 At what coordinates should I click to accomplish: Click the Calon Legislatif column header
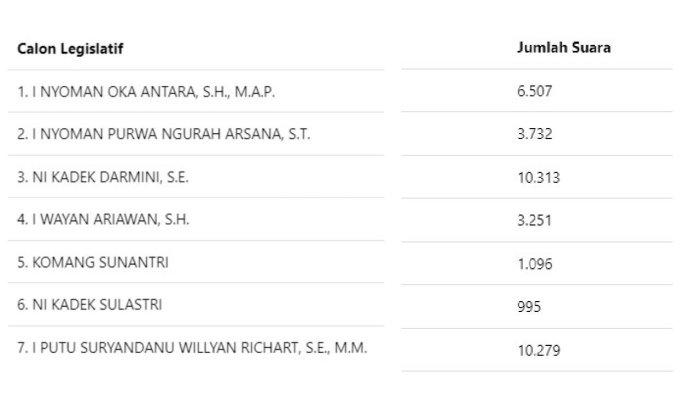point(70,49)
